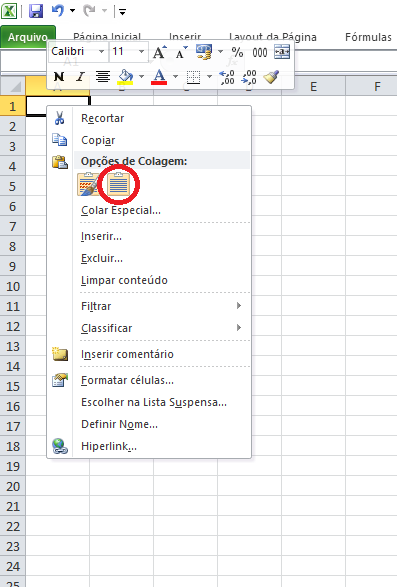Choose Recortar from context menu

[149, 118]
